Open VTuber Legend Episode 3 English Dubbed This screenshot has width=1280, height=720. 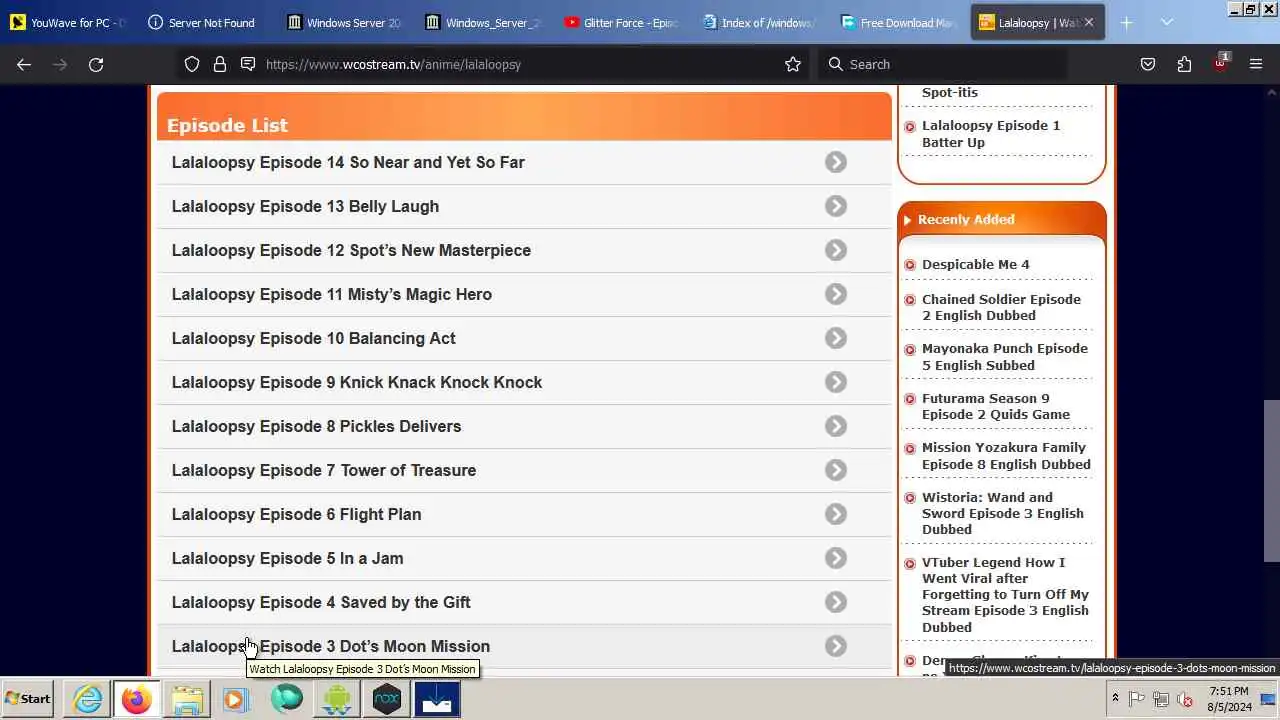click(x=1005, y=595)
